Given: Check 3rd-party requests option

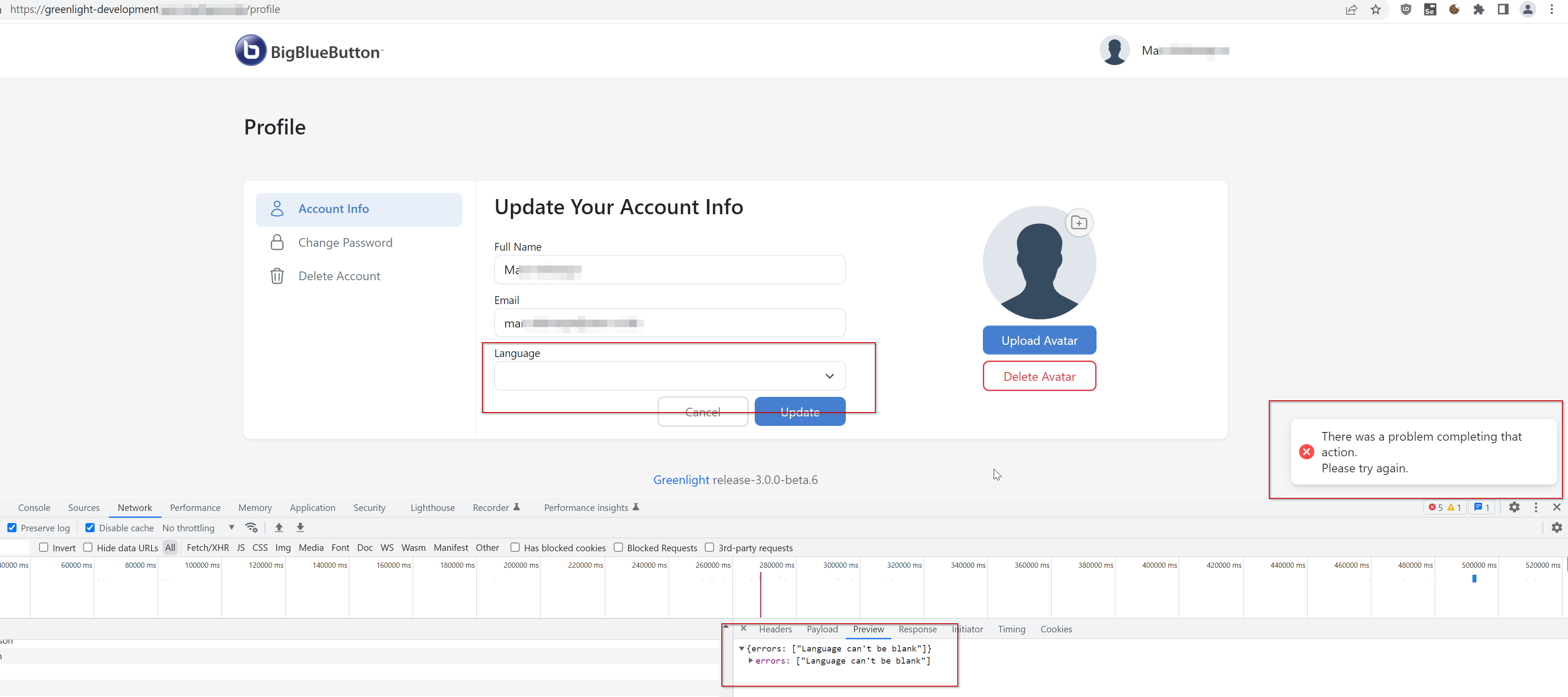Looking at the screenshot, I should 709,547.
